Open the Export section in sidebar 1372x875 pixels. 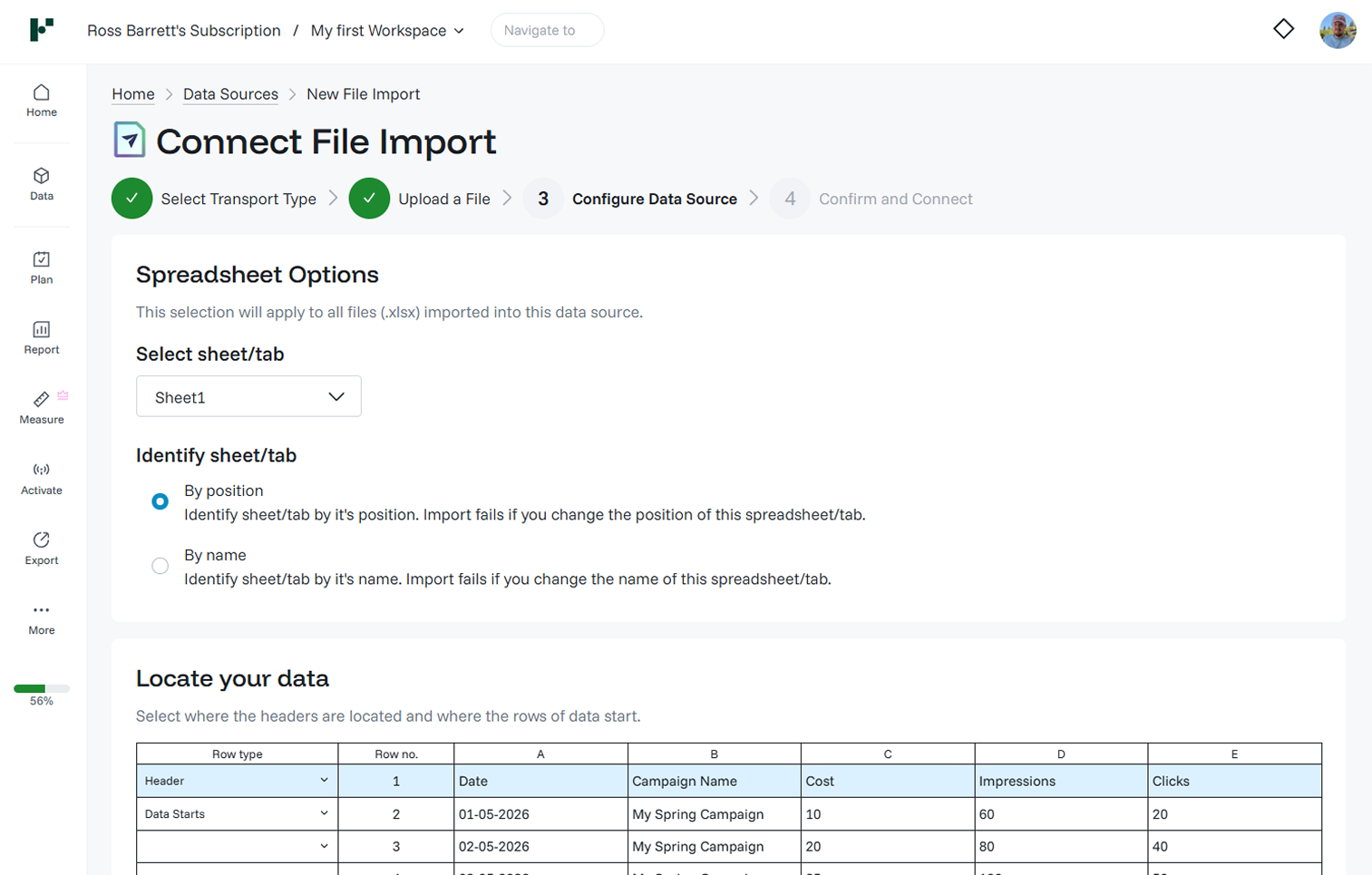tap(42, 548)
